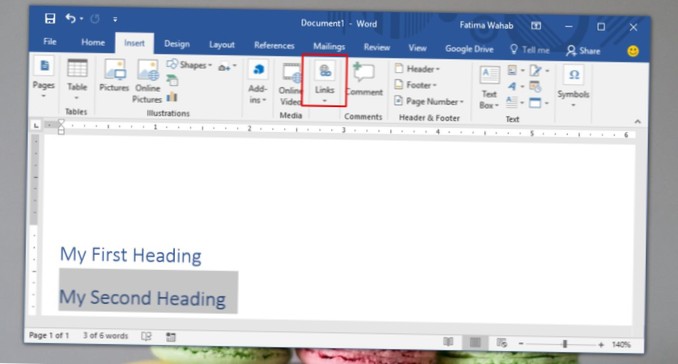Insert Date and Time
The height and width of the screenshot is (364, 678).
535,87
